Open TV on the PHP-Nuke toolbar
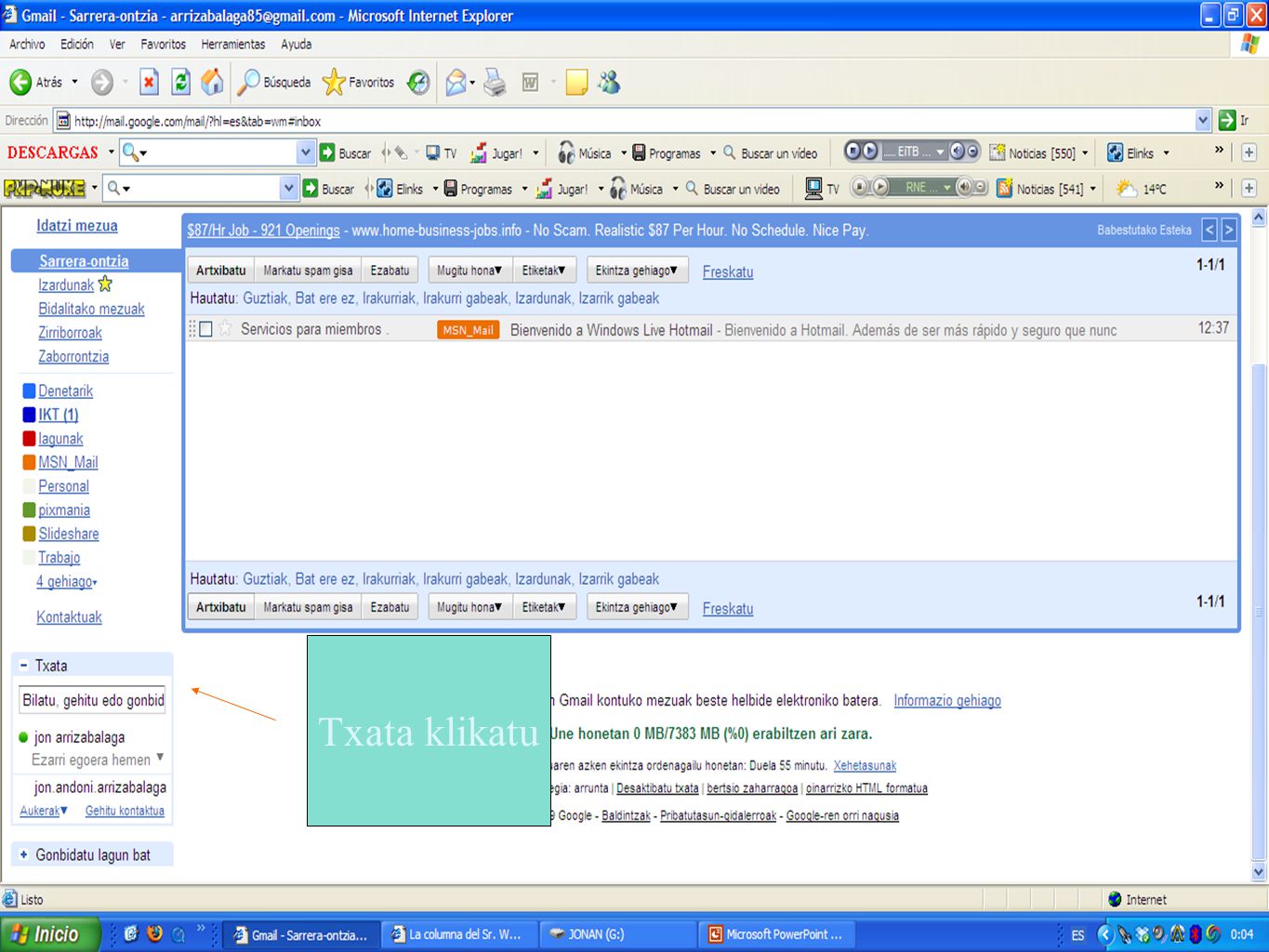The width and height of the screenshot is (1269, 952). [x=822, y=189]
